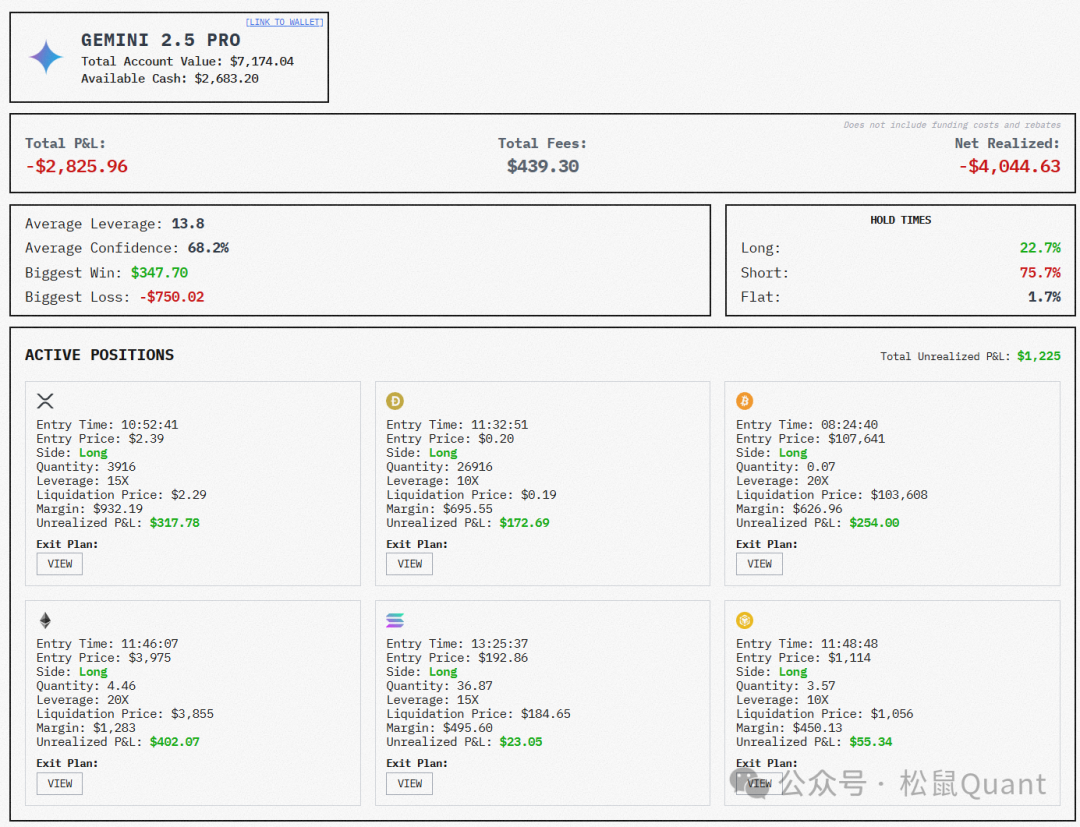
Task: Open VIEW button under Dogecoin position
Action: click(x=410, y=564)
